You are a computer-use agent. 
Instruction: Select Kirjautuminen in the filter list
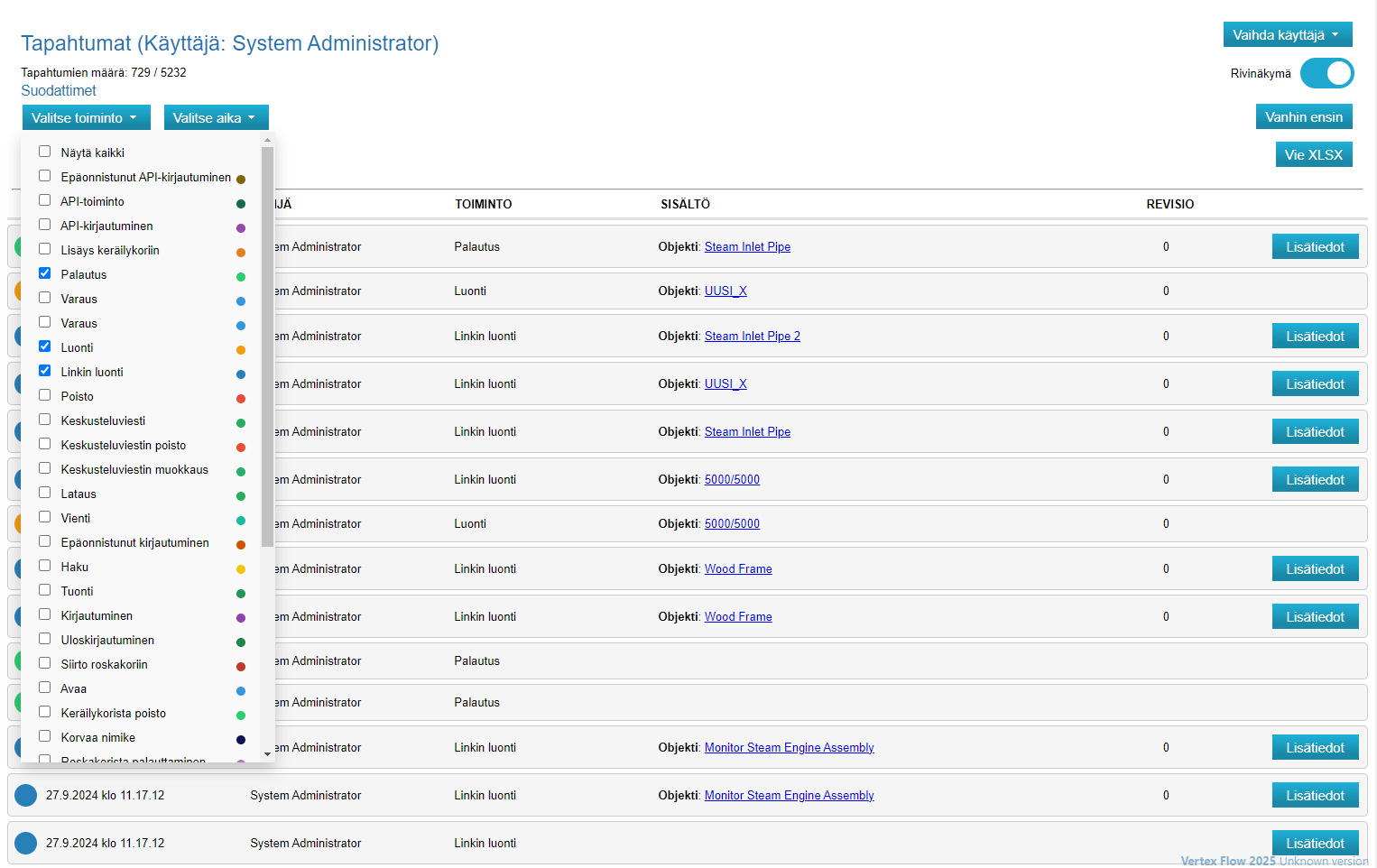pyautogui.click(x=44, y=614)
